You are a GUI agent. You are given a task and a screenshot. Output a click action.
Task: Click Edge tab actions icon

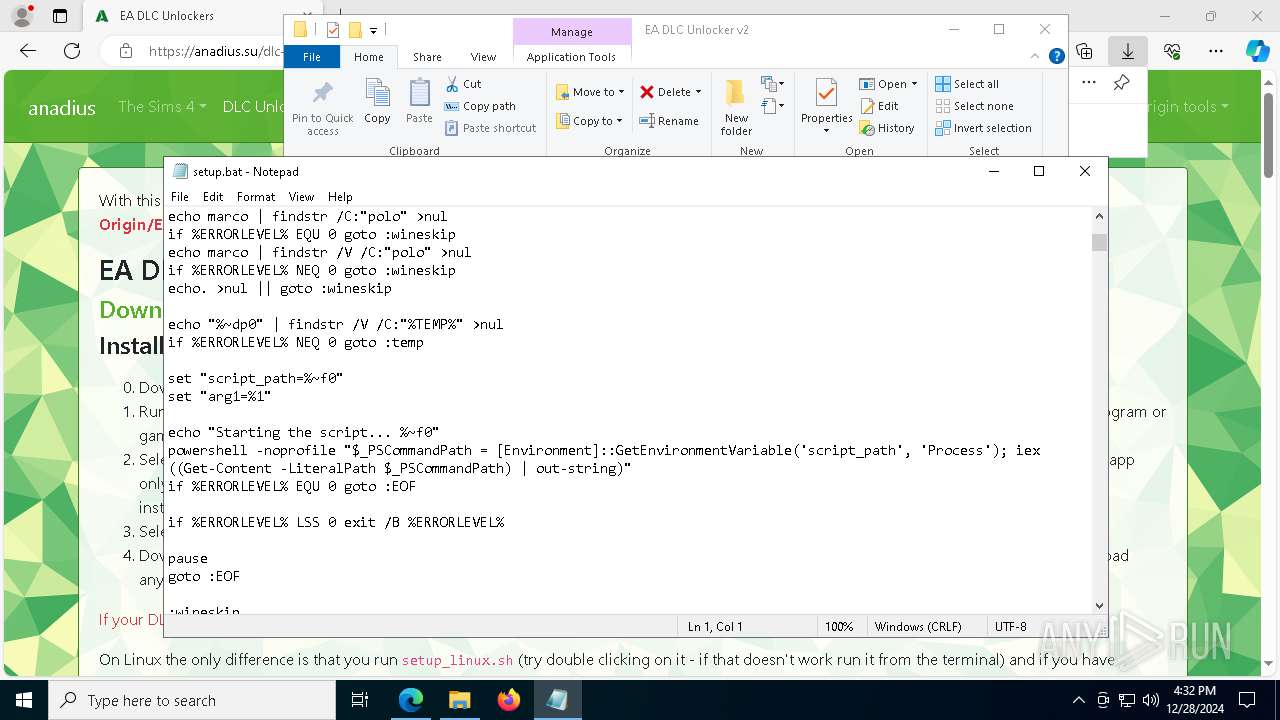pyautogui.click(x=60, y=16)
